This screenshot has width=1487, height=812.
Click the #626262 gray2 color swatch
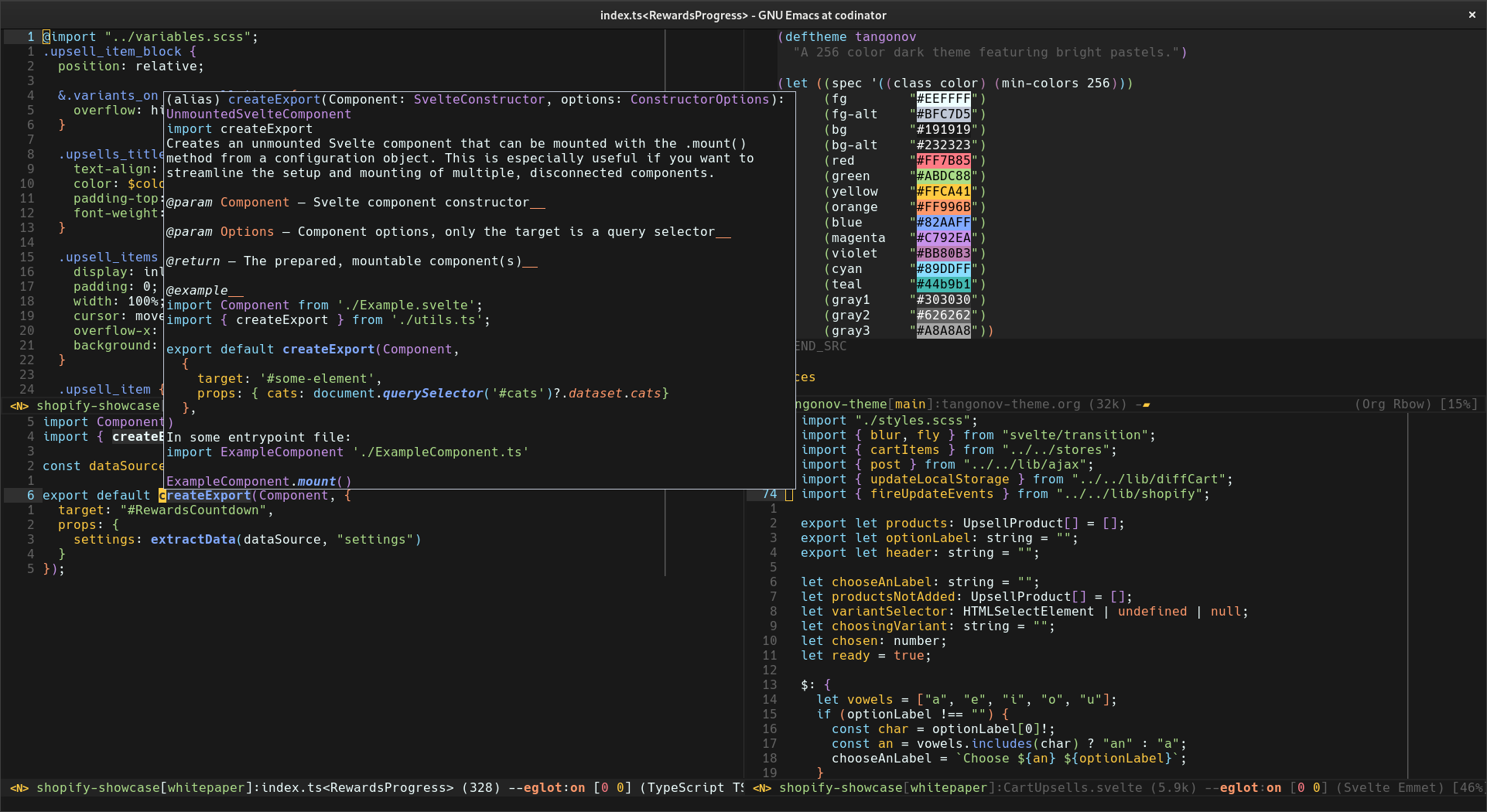(x=943, y=316)
